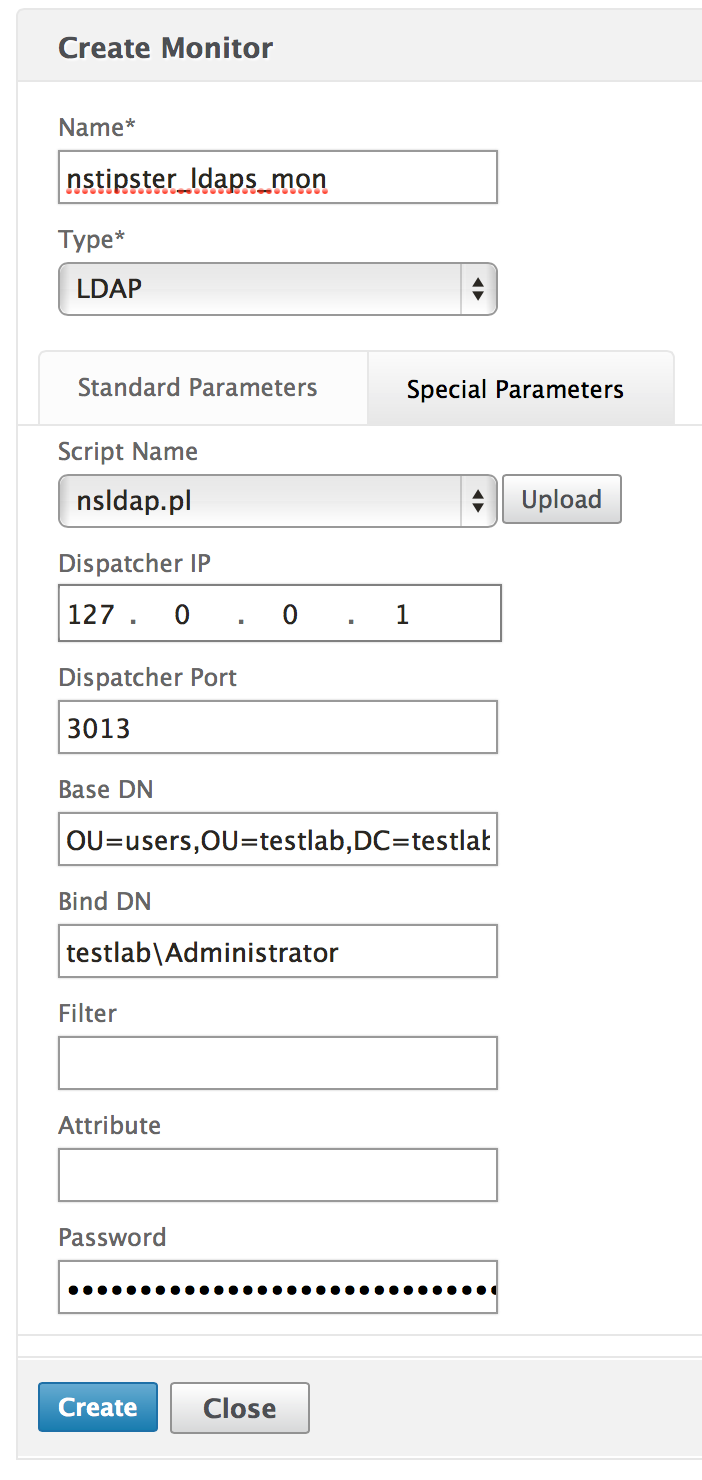Select the Special Parameters tab

click(x=515, y=389)
